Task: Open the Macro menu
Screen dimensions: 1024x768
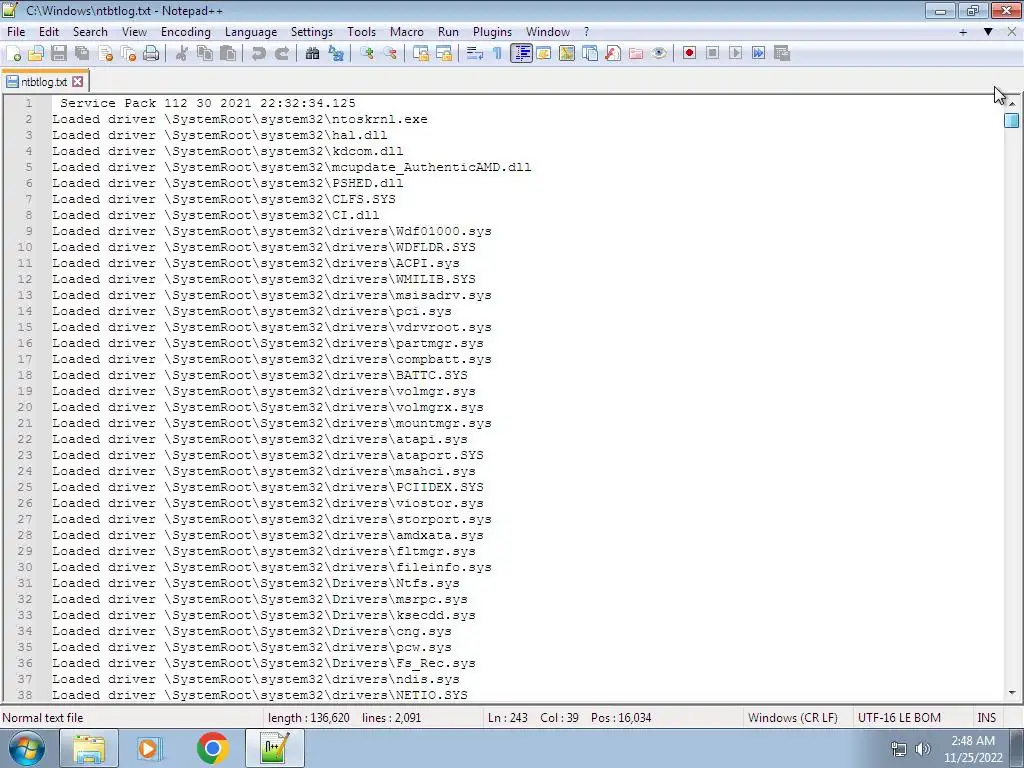Action: tap(407, 32)
